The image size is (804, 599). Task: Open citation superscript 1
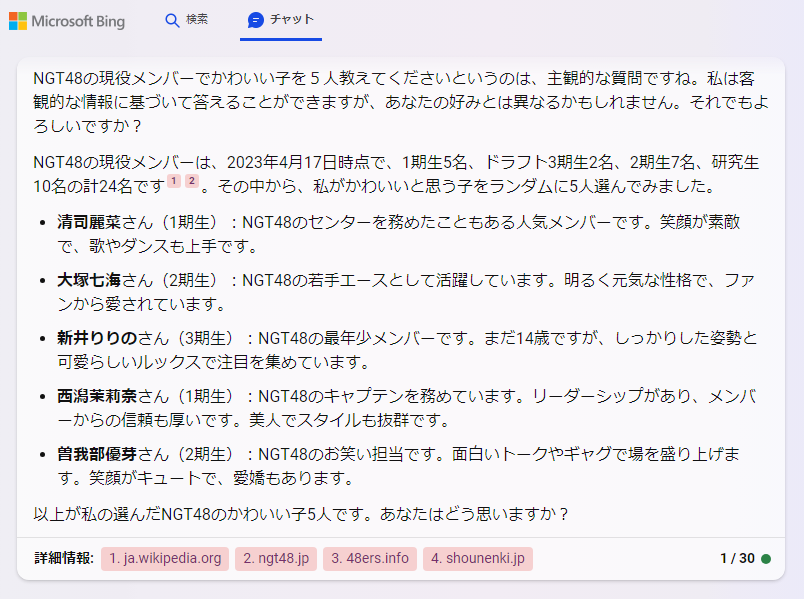[x=174, y=181]
